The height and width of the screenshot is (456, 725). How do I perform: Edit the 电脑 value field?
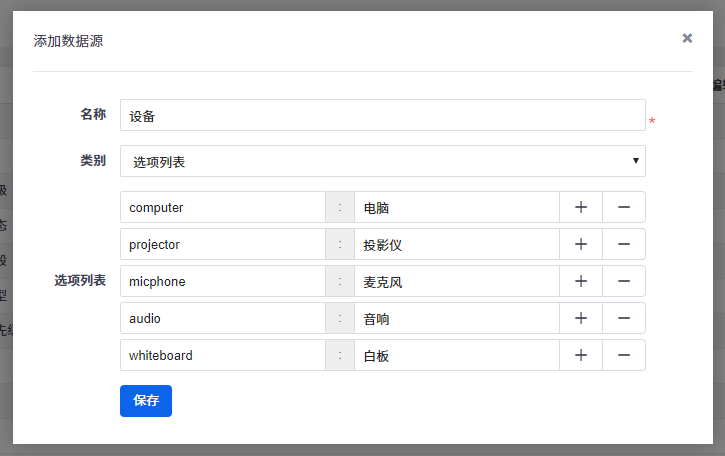click(x=456, y=207)
